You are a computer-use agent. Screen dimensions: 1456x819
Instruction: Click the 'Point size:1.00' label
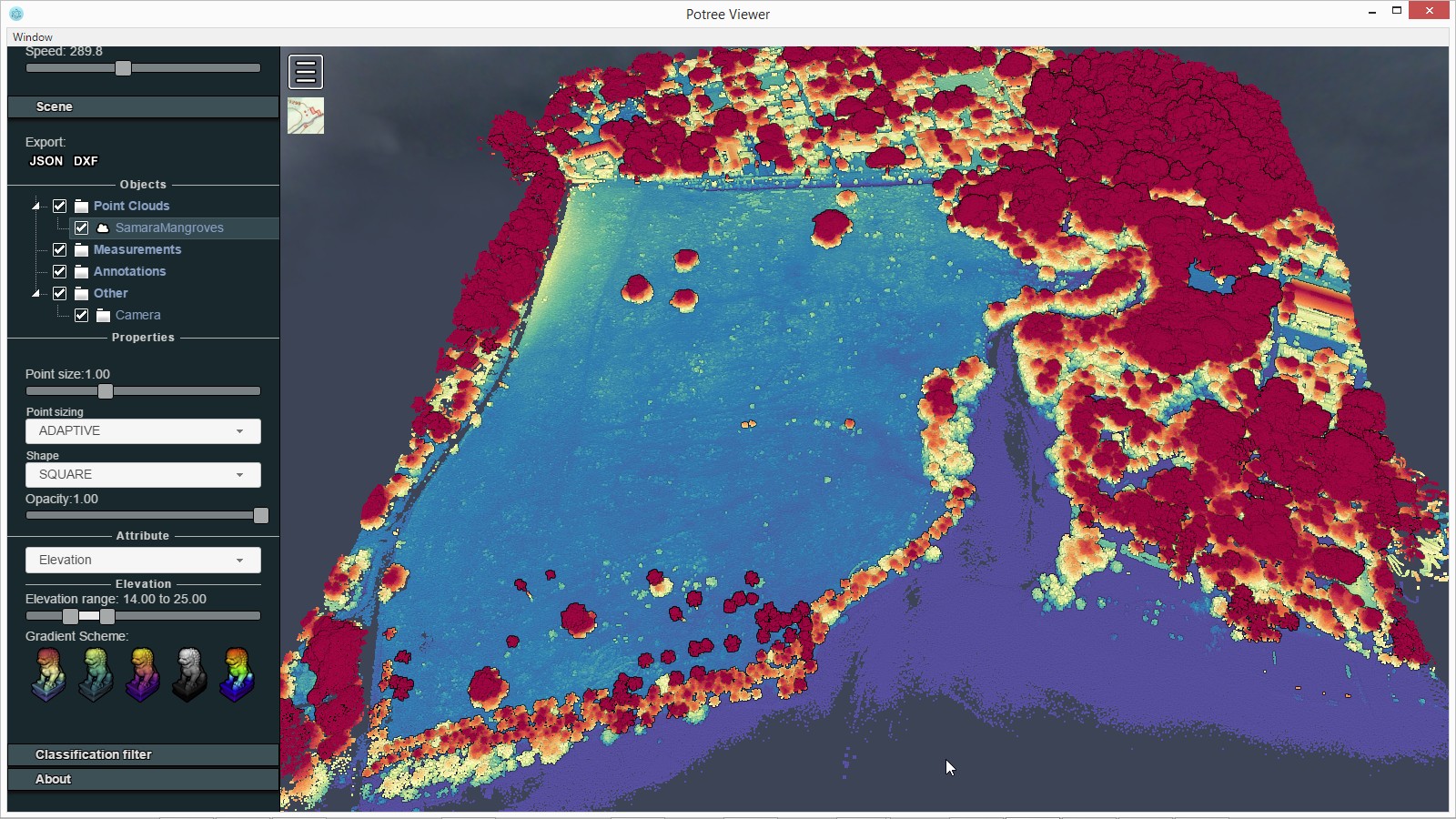(x=67, y=374)
